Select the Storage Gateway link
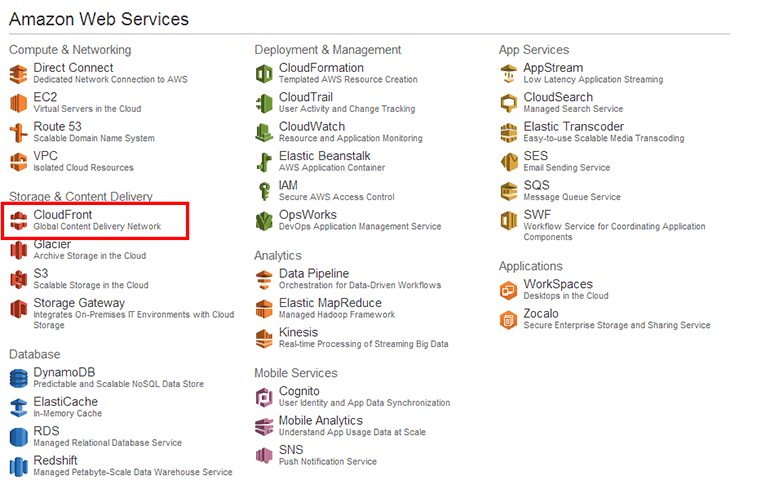The width and height of the screenshot is (770, 485). pos(79,303)
